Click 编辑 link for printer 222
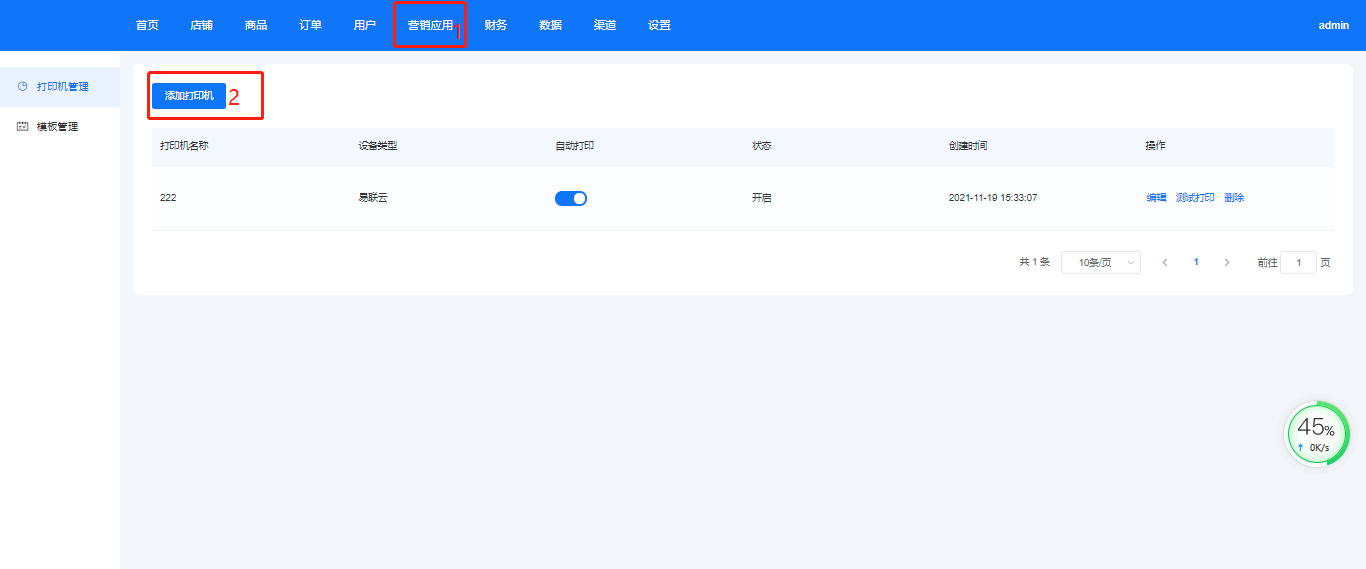1366x569 pixels. tap(1156, 198)
